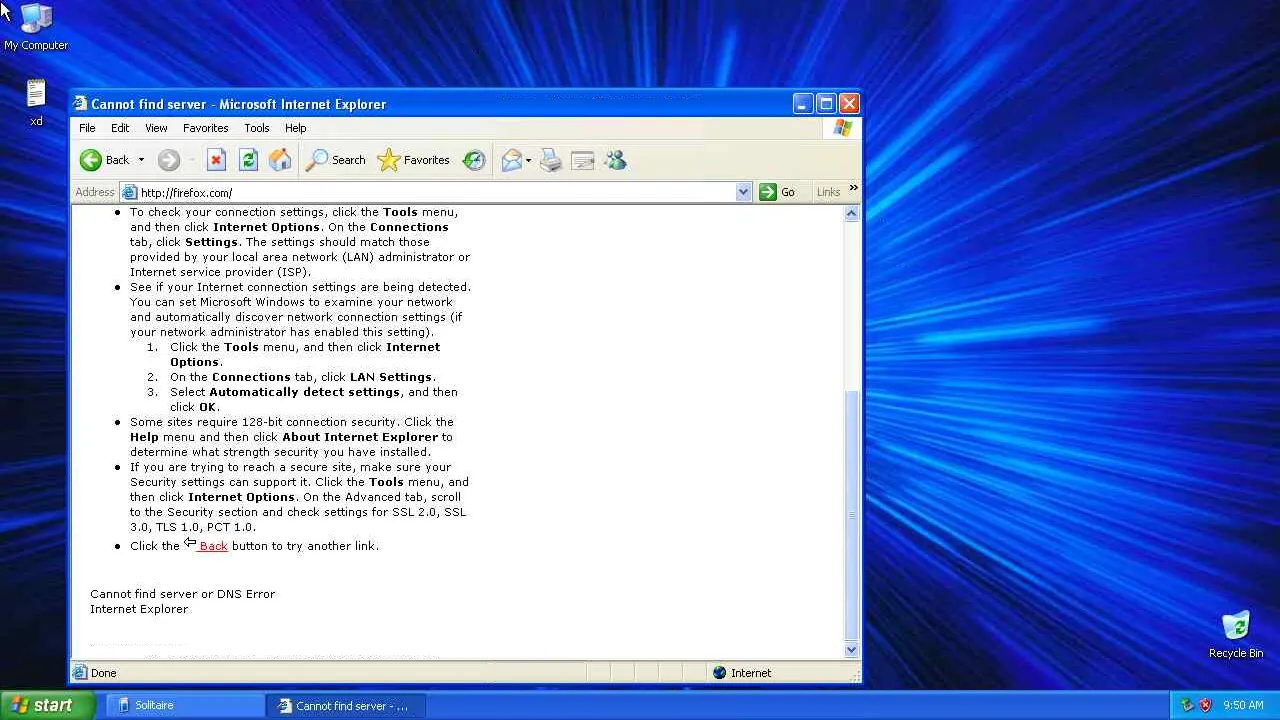This screenshot has height=720, width=1280.
Task: Select the xd file on the desktop
Action: [x=36, y=103]
